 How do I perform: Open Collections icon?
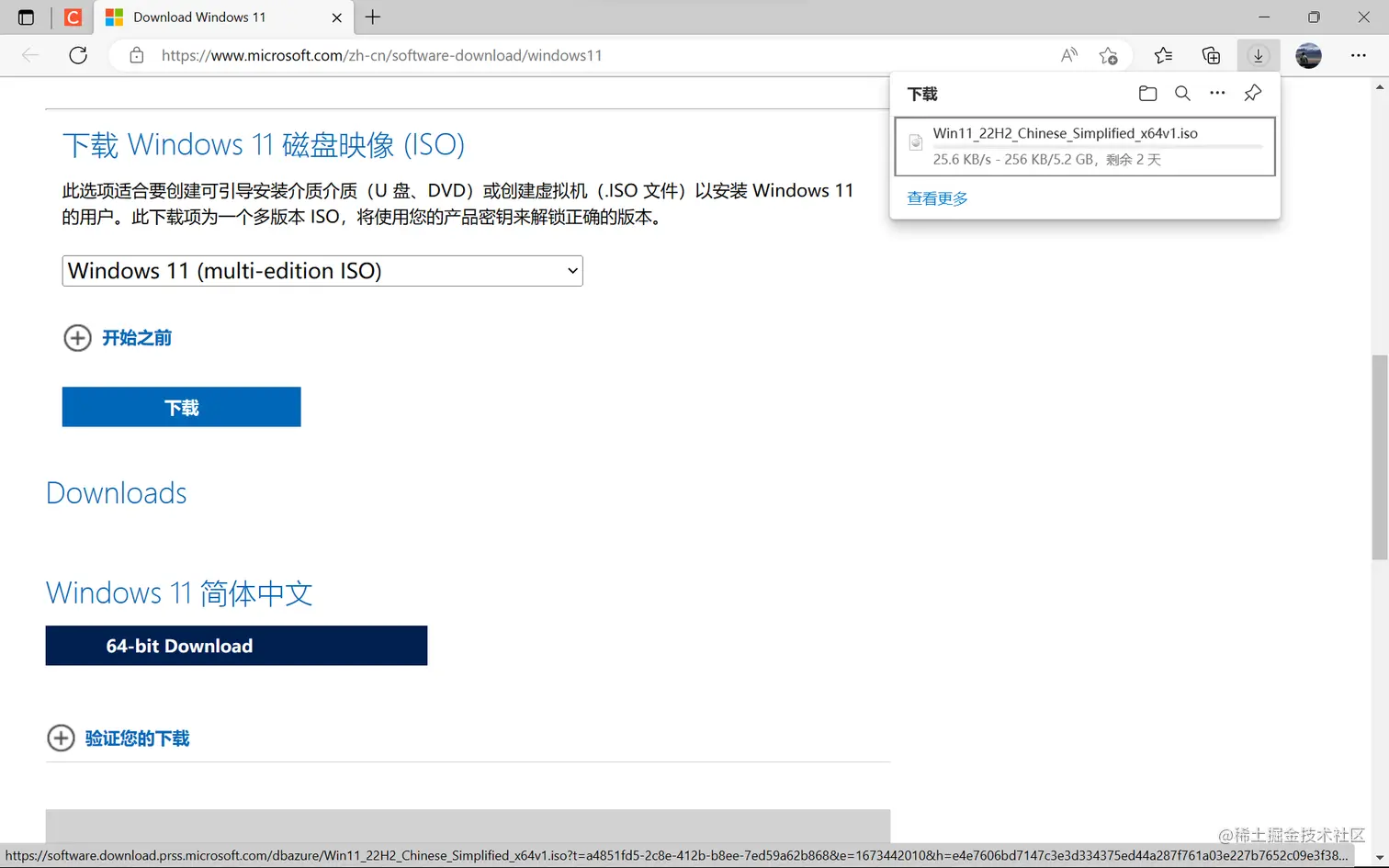click(x=1211, y=55)
